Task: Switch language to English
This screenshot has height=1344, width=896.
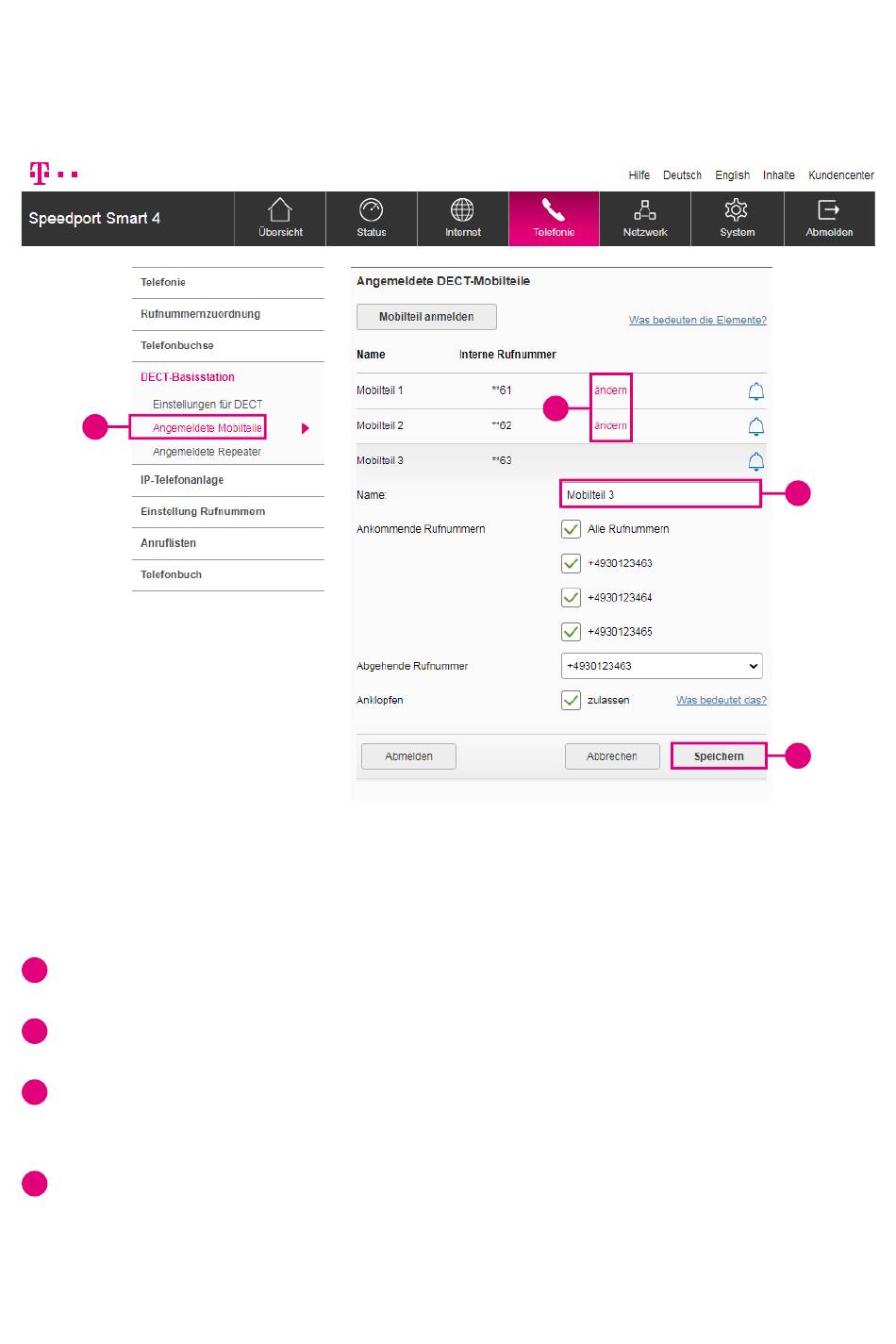Action: click(732, 175)
